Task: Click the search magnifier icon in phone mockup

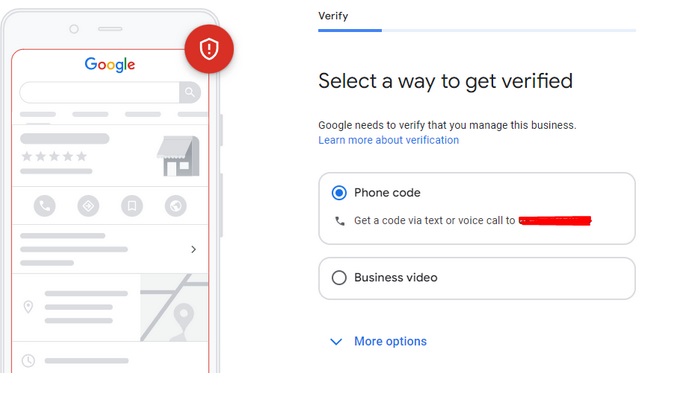Action: (190, 92)
